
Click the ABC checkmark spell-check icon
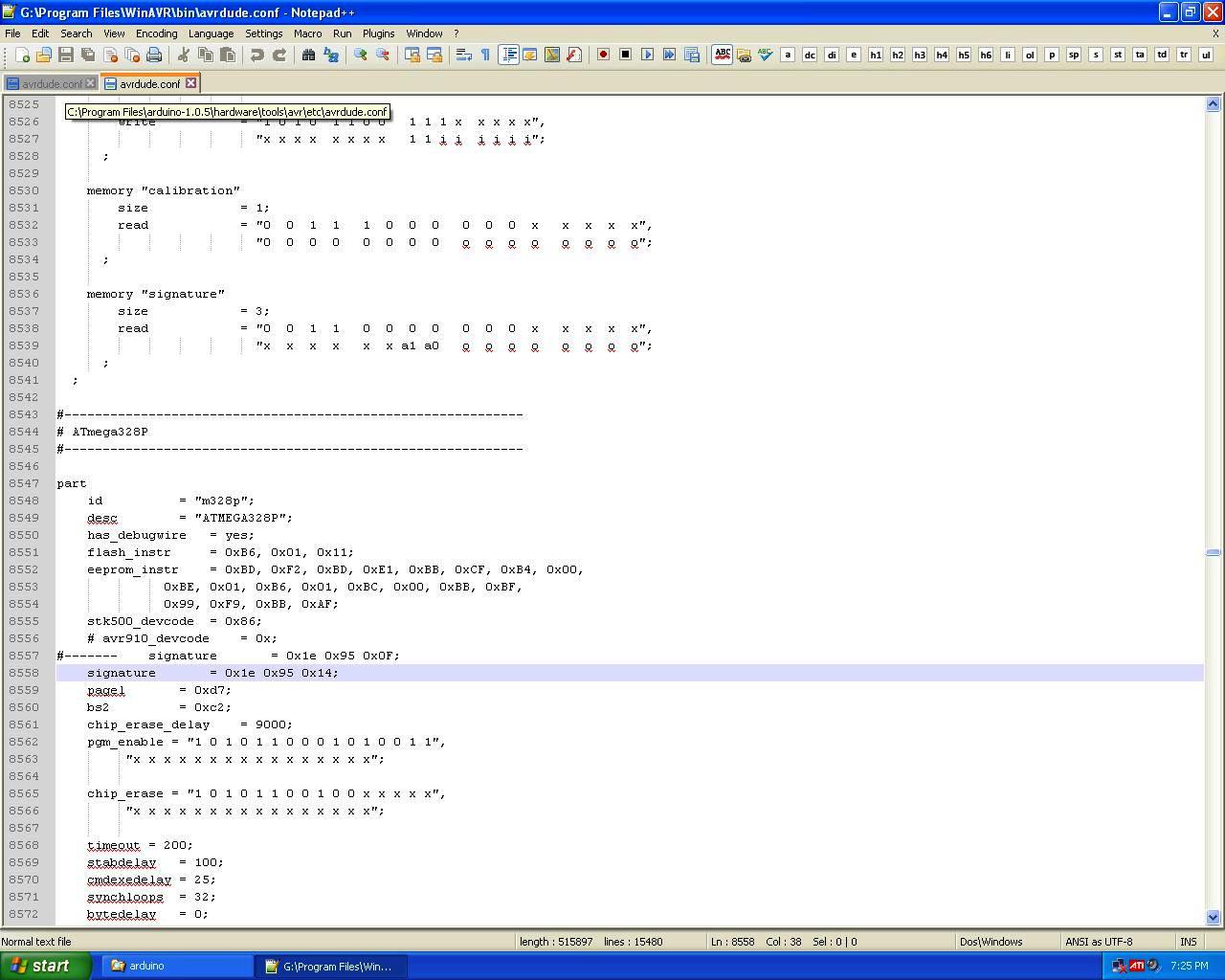coord(766,55)
